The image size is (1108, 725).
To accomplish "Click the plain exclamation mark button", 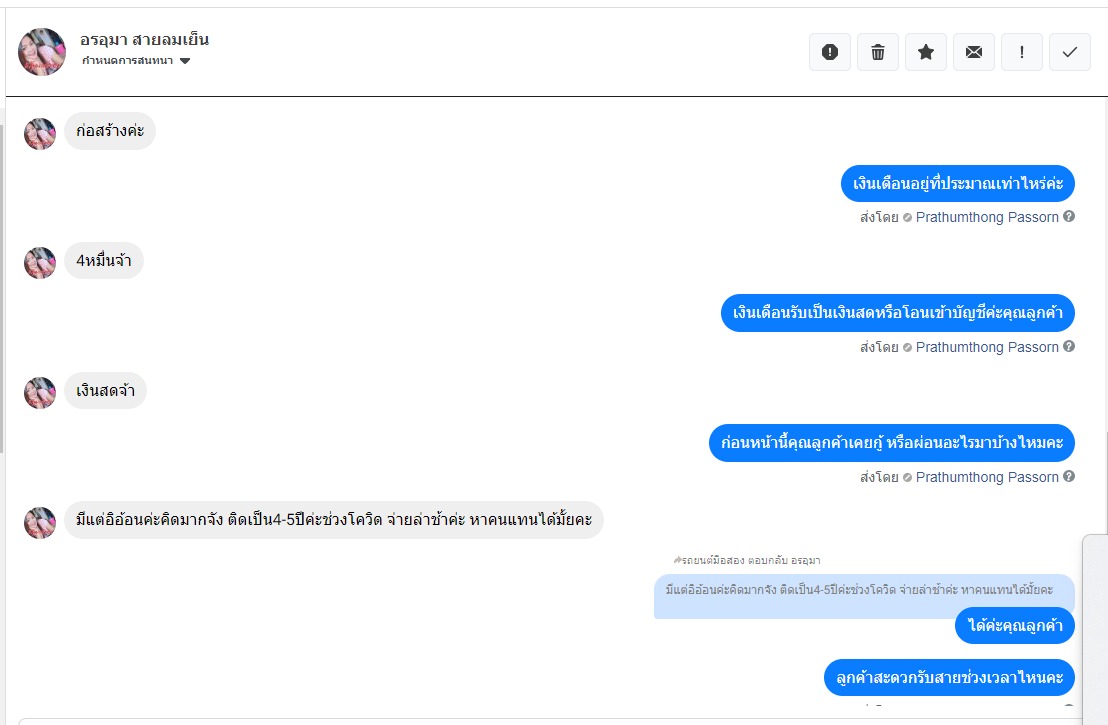I will 1022,52.
